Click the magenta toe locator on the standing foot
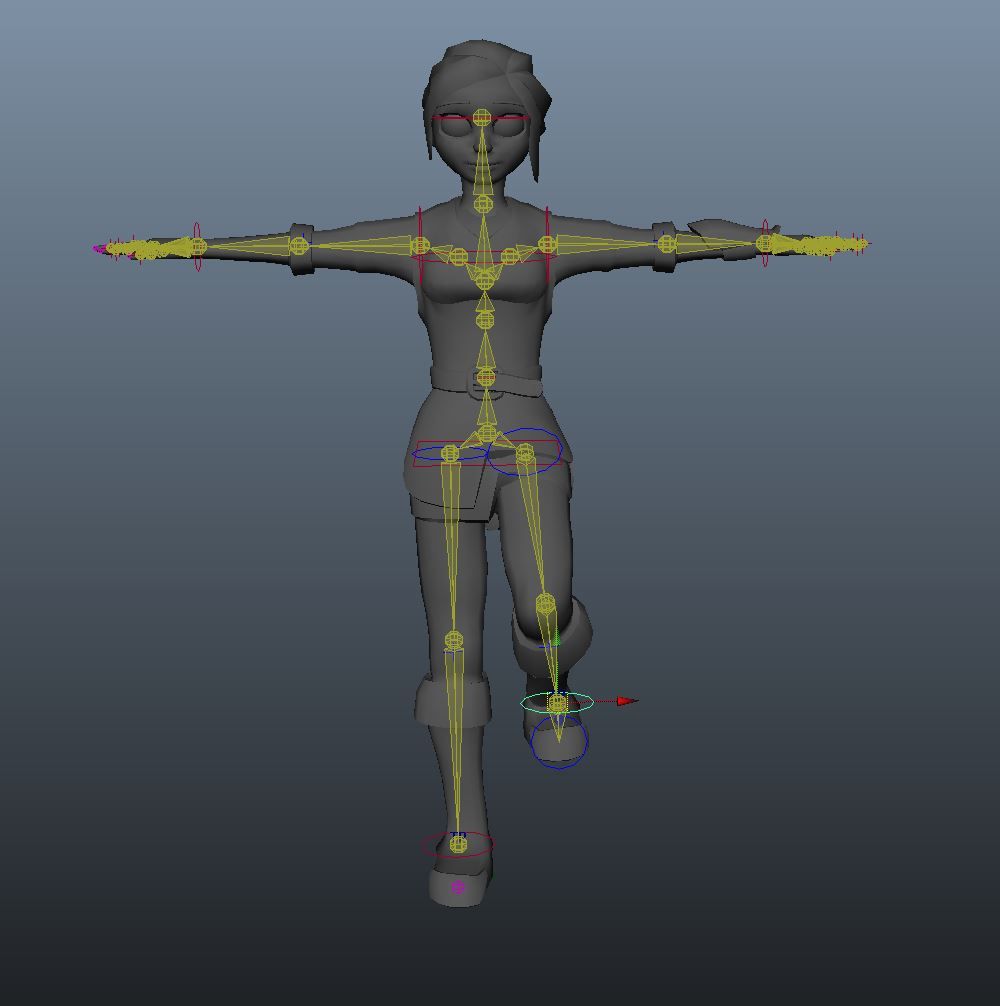Viewport: 1000px width, 1006px height. (458, 886)
